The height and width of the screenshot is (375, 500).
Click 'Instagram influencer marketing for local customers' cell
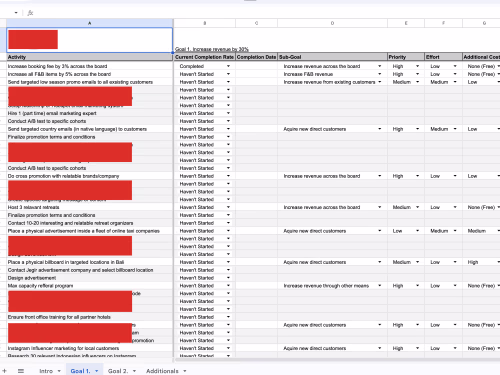click(x=89, y=348)
